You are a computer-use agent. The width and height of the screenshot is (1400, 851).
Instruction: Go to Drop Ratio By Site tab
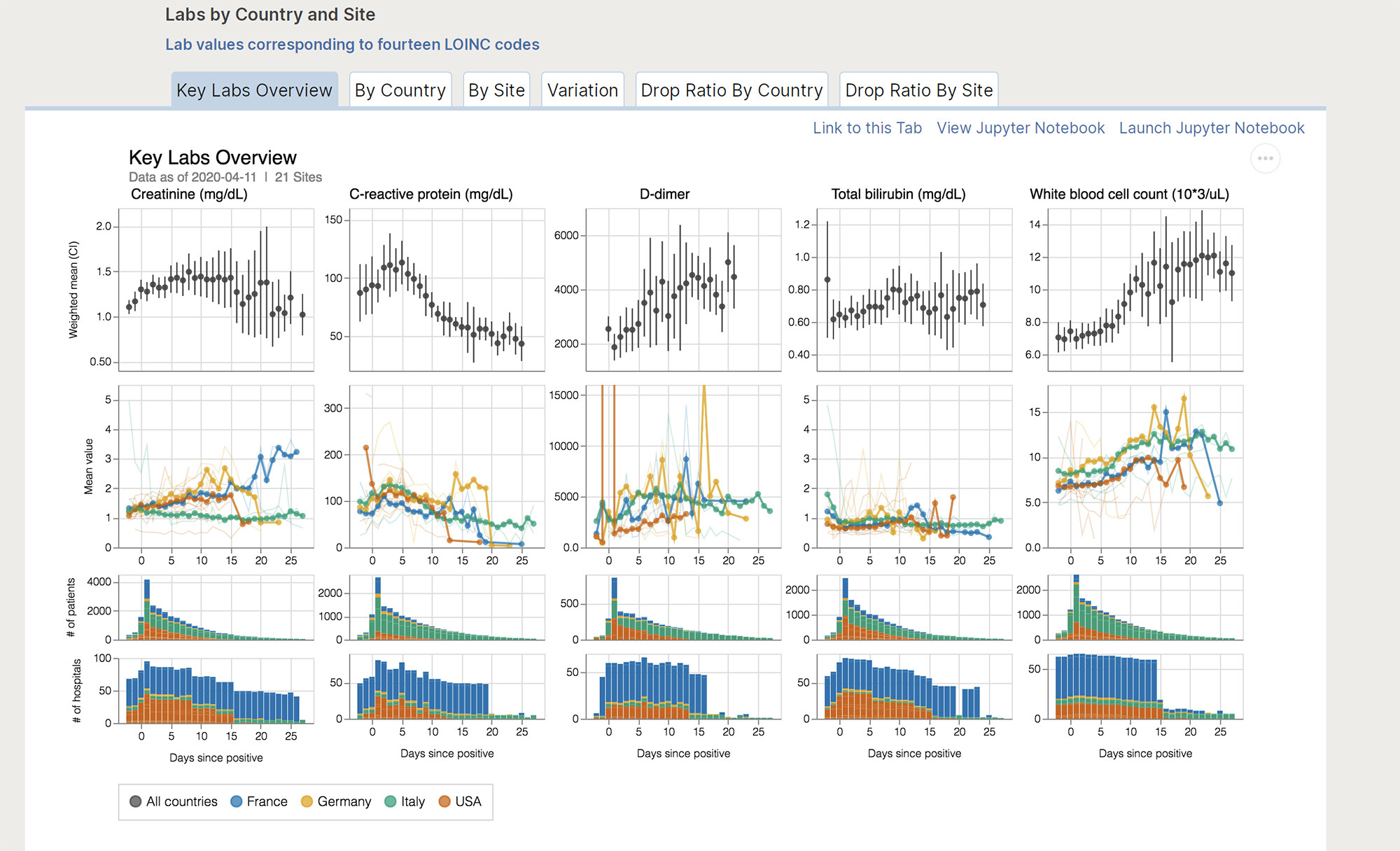918,90
